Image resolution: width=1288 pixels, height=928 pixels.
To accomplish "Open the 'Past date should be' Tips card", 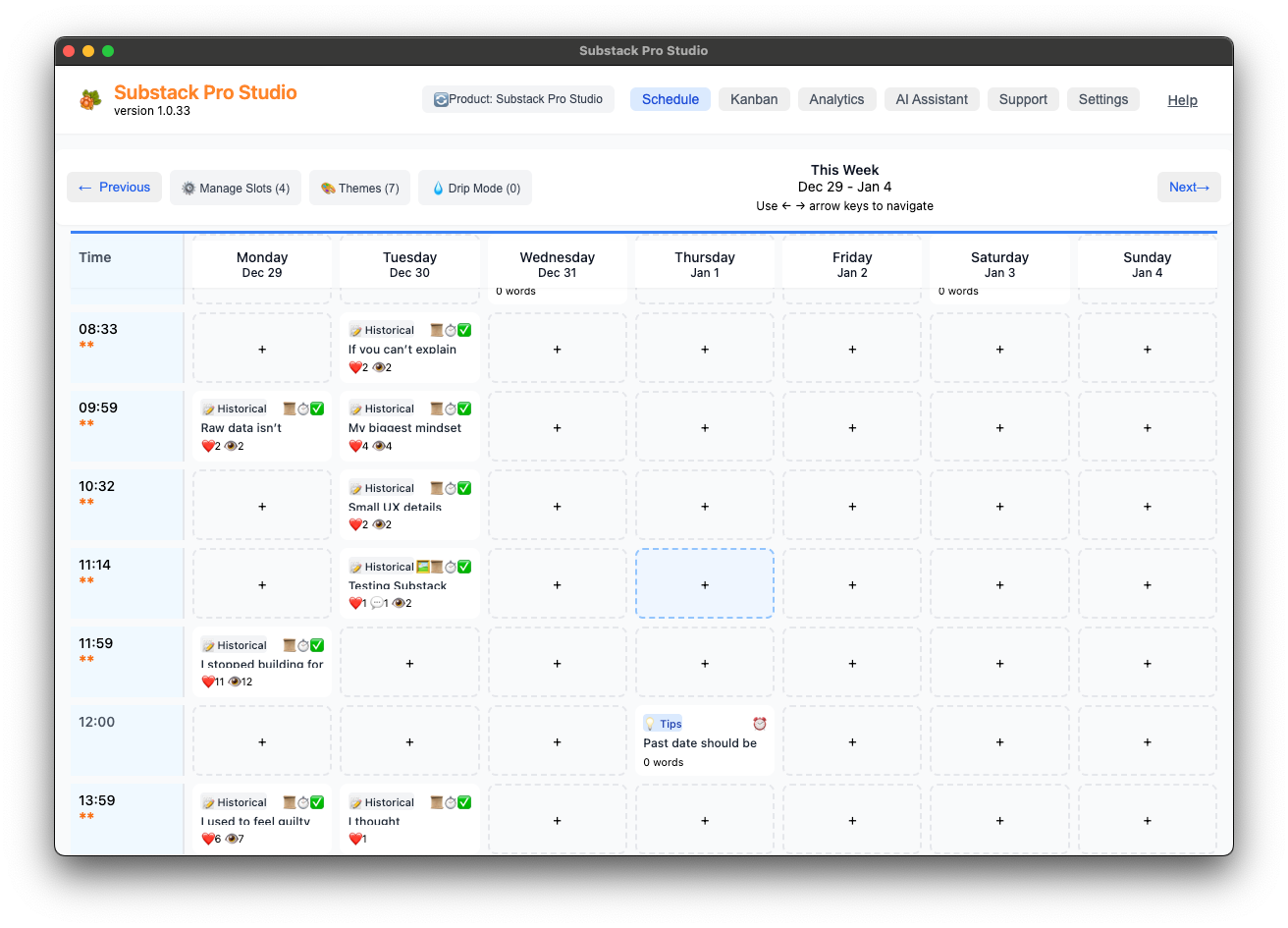I will [705, 741].
